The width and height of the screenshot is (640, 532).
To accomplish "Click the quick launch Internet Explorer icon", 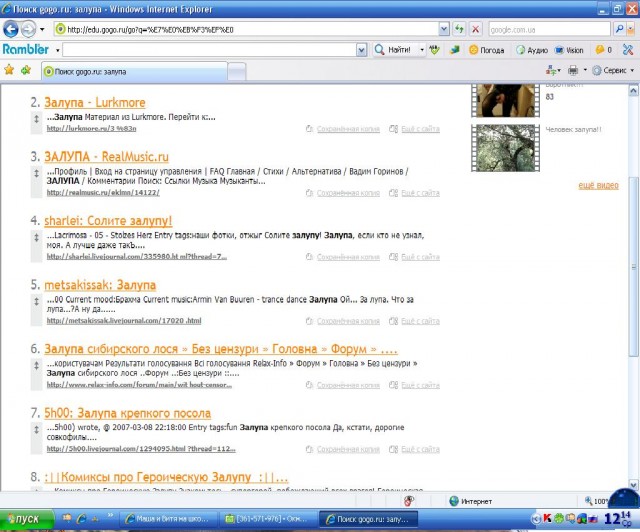I will (81, 519).
